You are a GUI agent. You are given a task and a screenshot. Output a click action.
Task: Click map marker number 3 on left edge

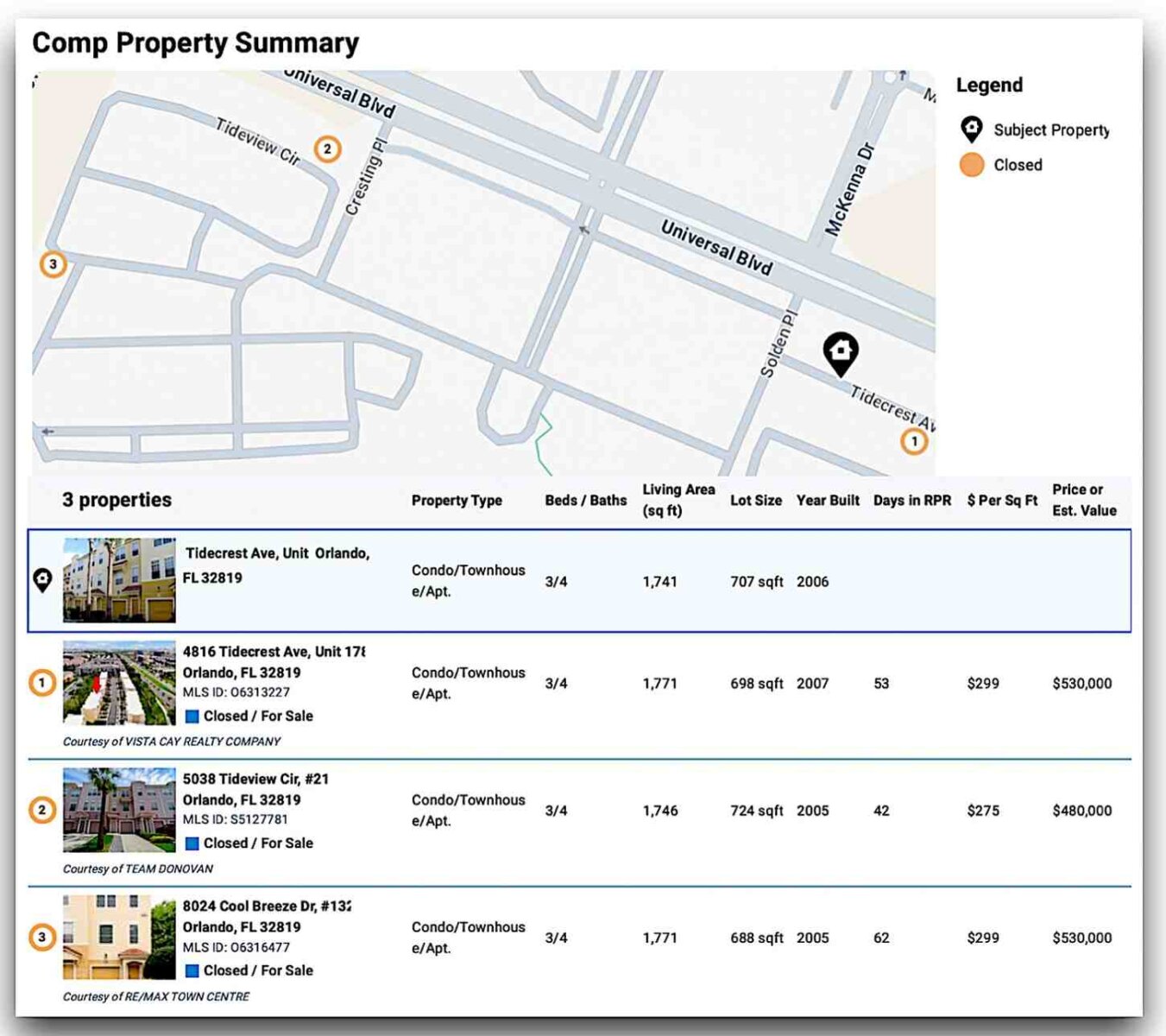(54, 264)
